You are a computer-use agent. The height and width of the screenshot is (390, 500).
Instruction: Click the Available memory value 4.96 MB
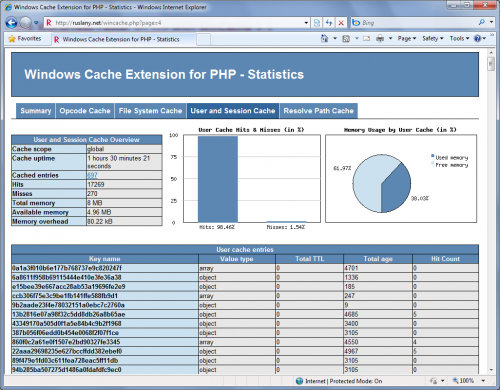point(99,212)
